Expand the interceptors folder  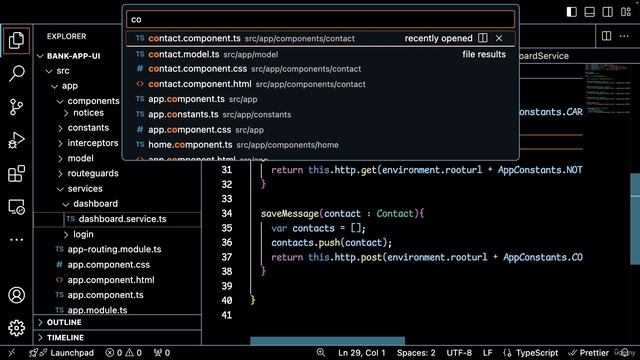coord(60,143)
